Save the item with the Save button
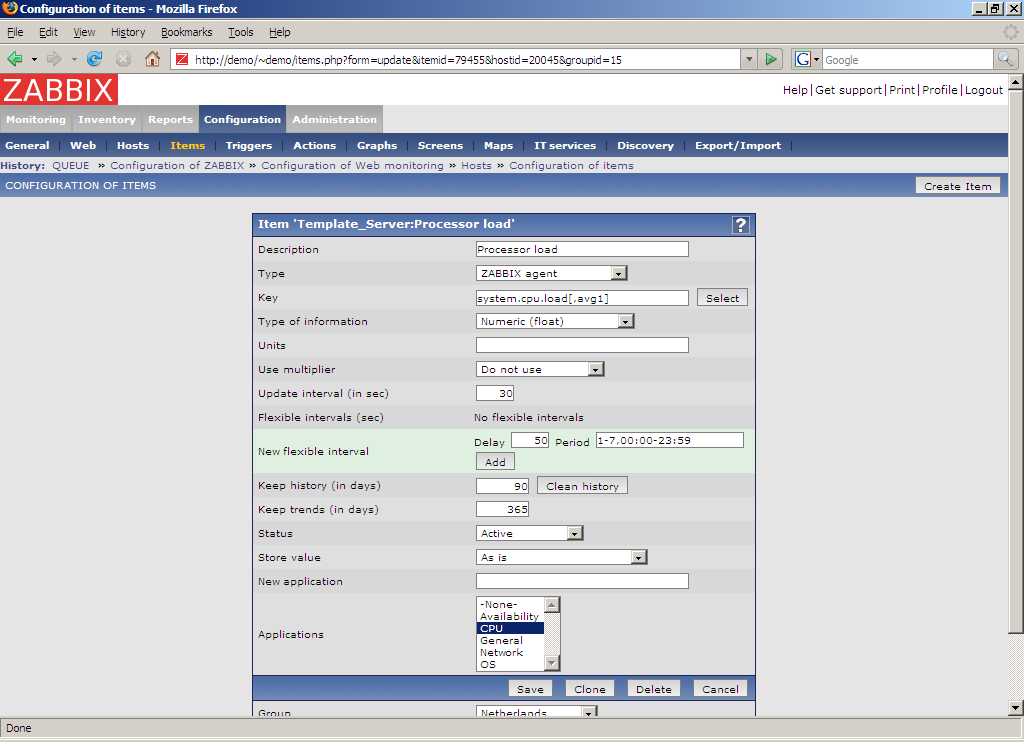This screenshot has height=742, width=1024. [x=530, y=689]
